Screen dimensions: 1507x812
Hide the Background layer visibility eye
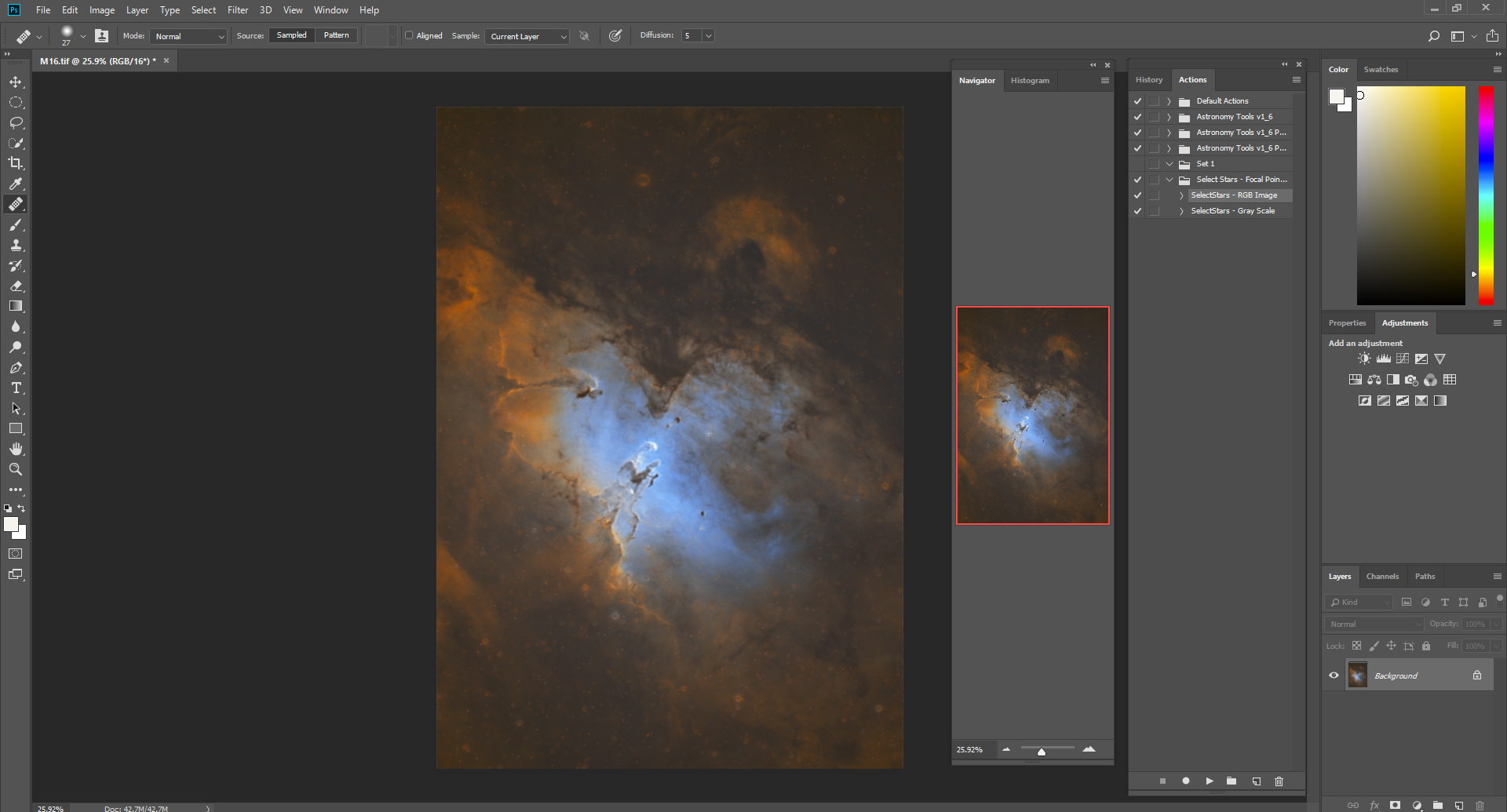(1334, 675)
